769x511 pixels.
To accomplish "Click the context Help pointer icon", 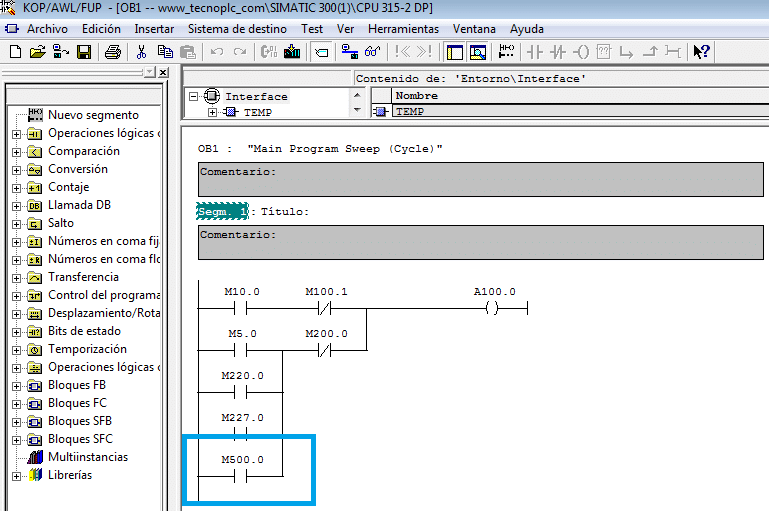I will click(x=701, y=51).
